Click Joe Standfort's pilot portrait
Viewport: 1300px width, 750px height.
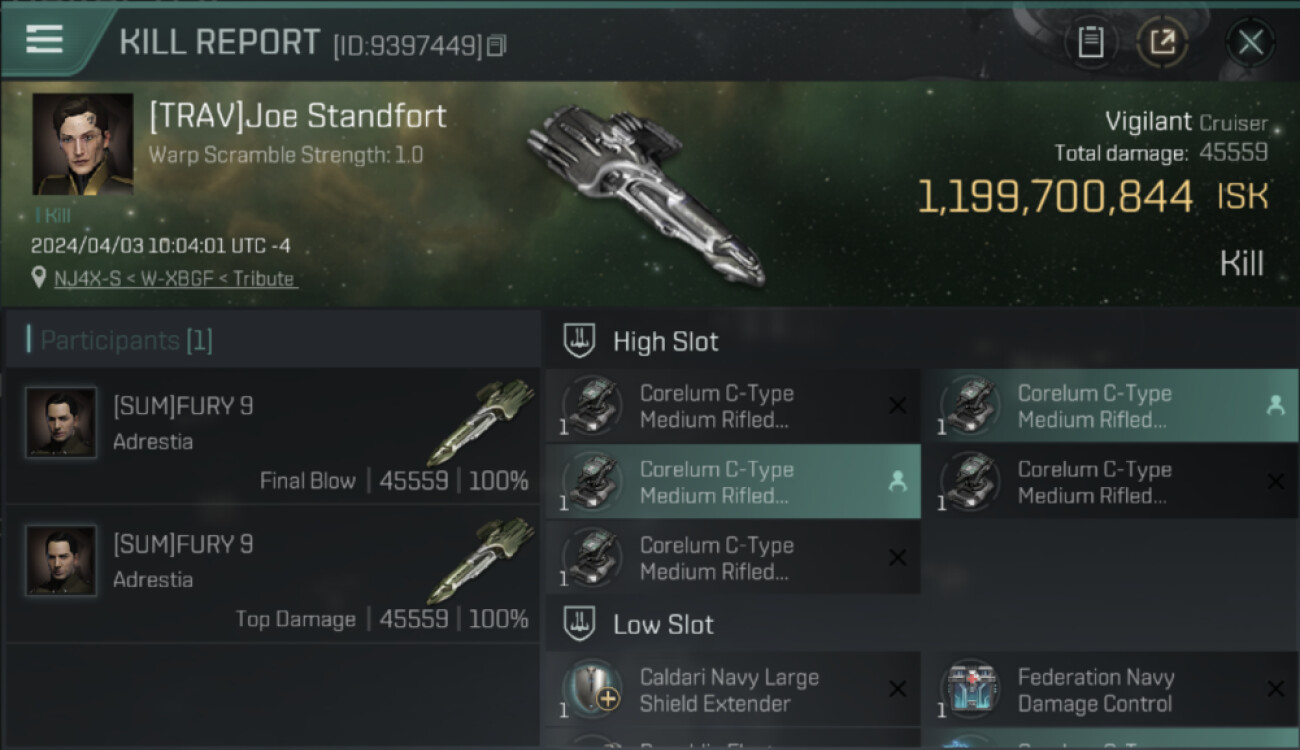pos(82,144)
